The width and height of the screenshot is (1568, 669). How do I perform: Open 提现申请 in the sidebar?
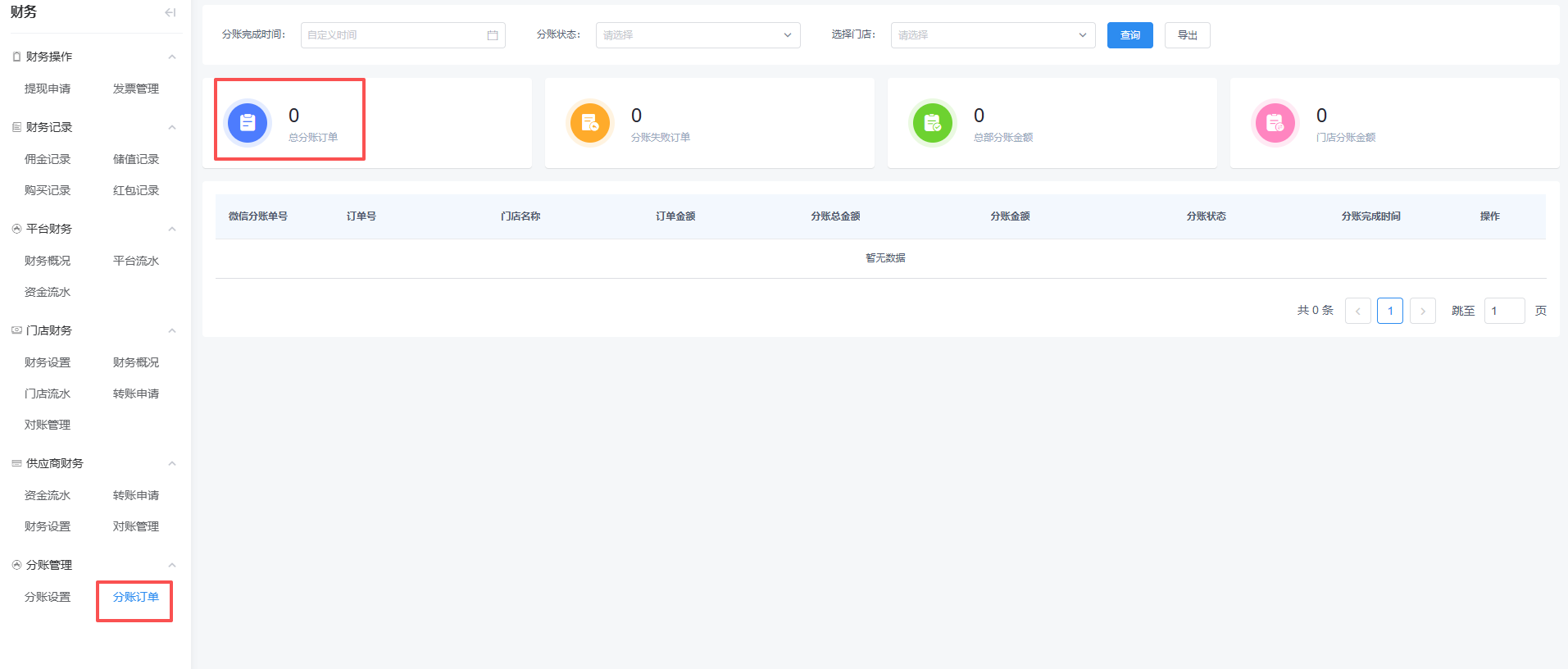click(x=48, y=89)
